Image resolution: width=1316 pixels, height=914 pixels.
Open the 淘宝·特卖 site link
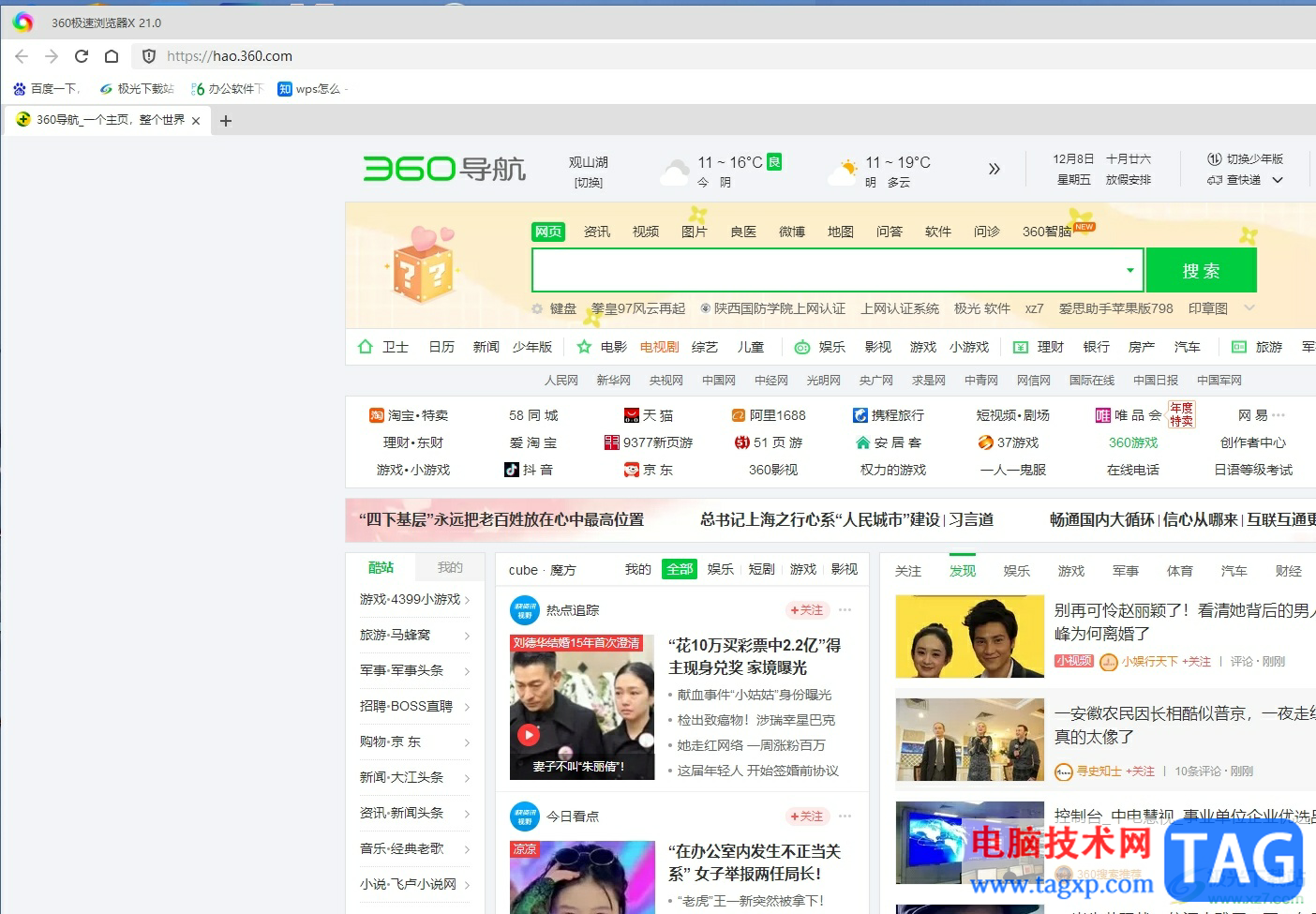click(409, 415)
